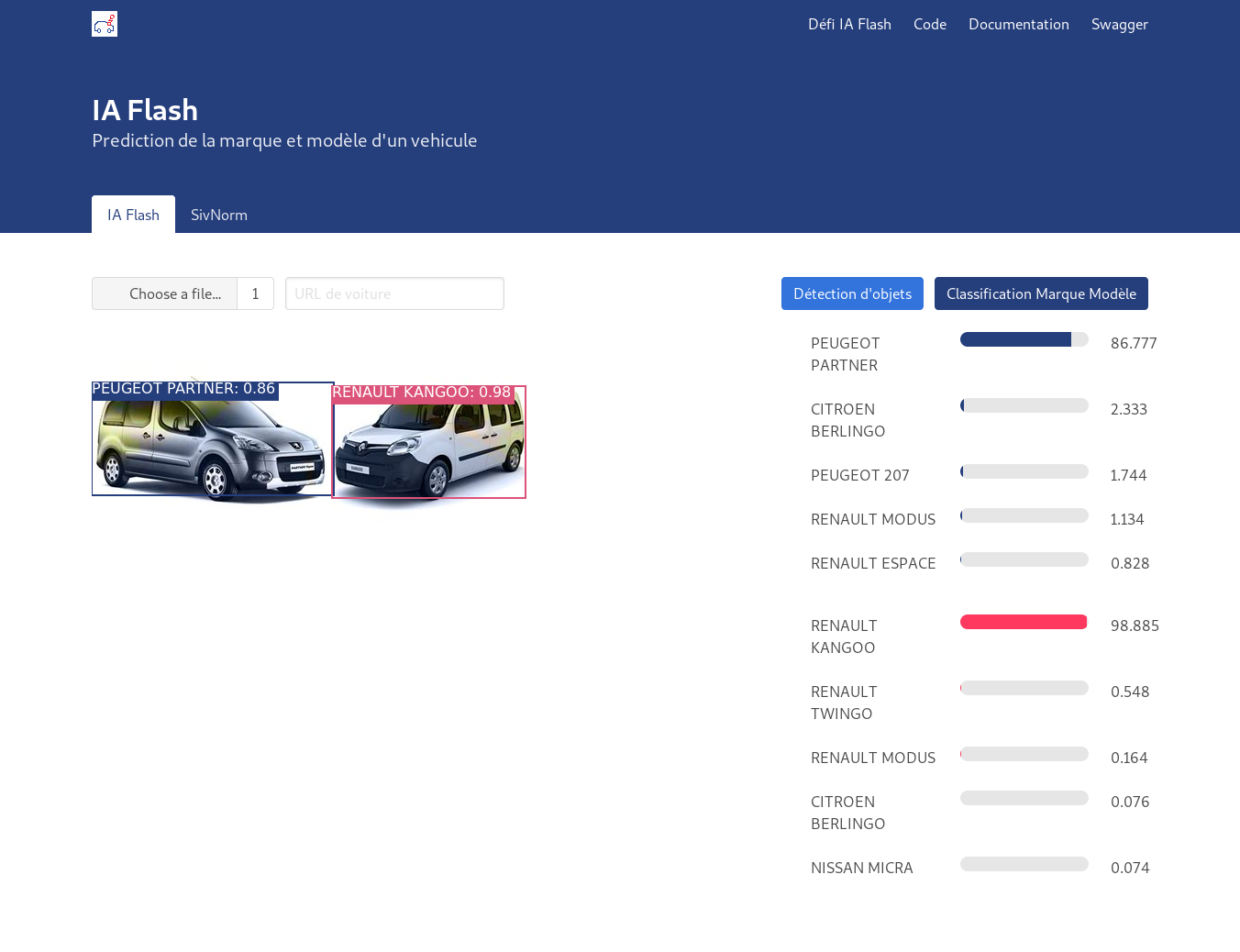1240x952 pixels.
Task: Focus the URL de voiture input field
Action: coord(394,293)
